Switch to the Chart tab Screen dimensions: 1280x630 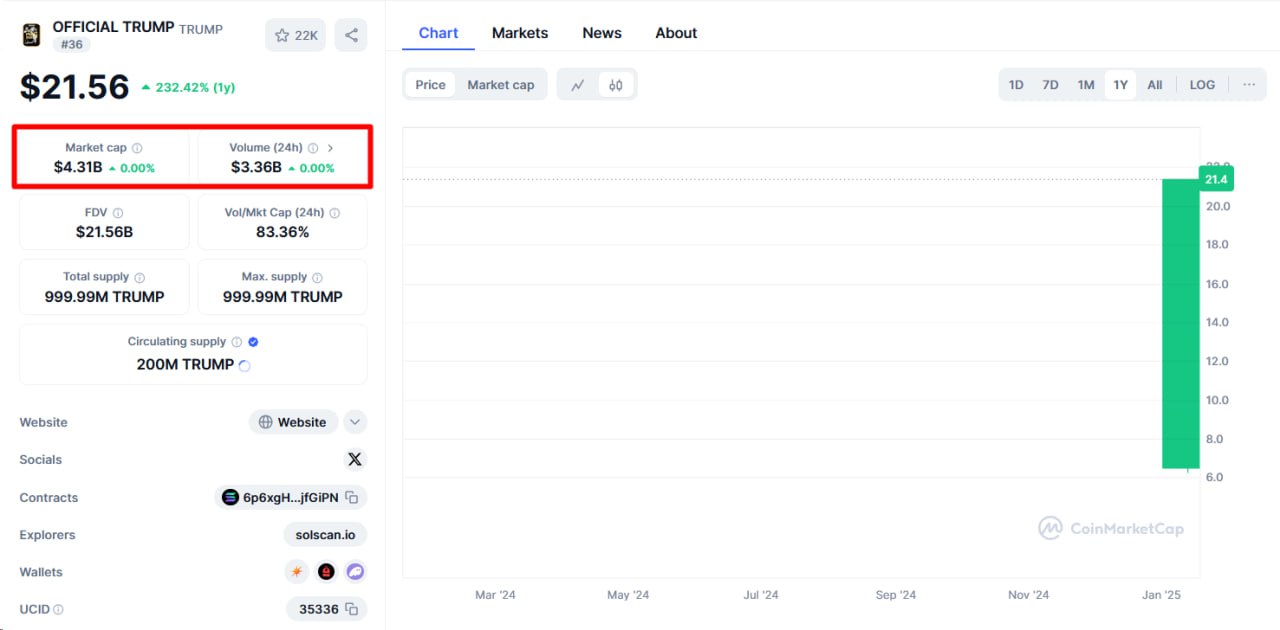438,33
